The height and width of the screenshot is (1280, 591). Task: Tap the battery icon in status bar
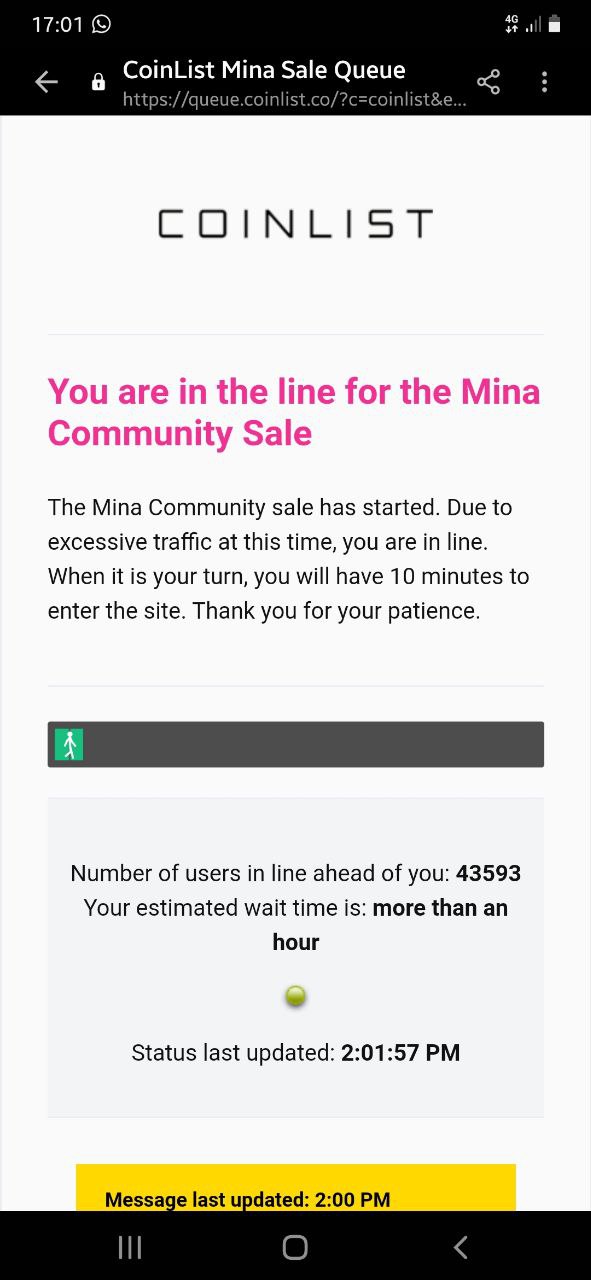coord(555,24)
